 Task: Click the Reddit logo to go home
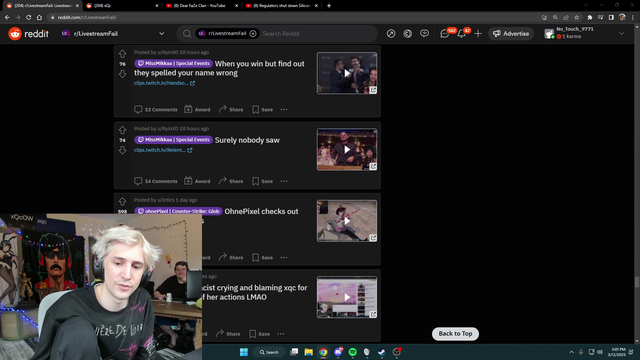click(x=29, y=33)
